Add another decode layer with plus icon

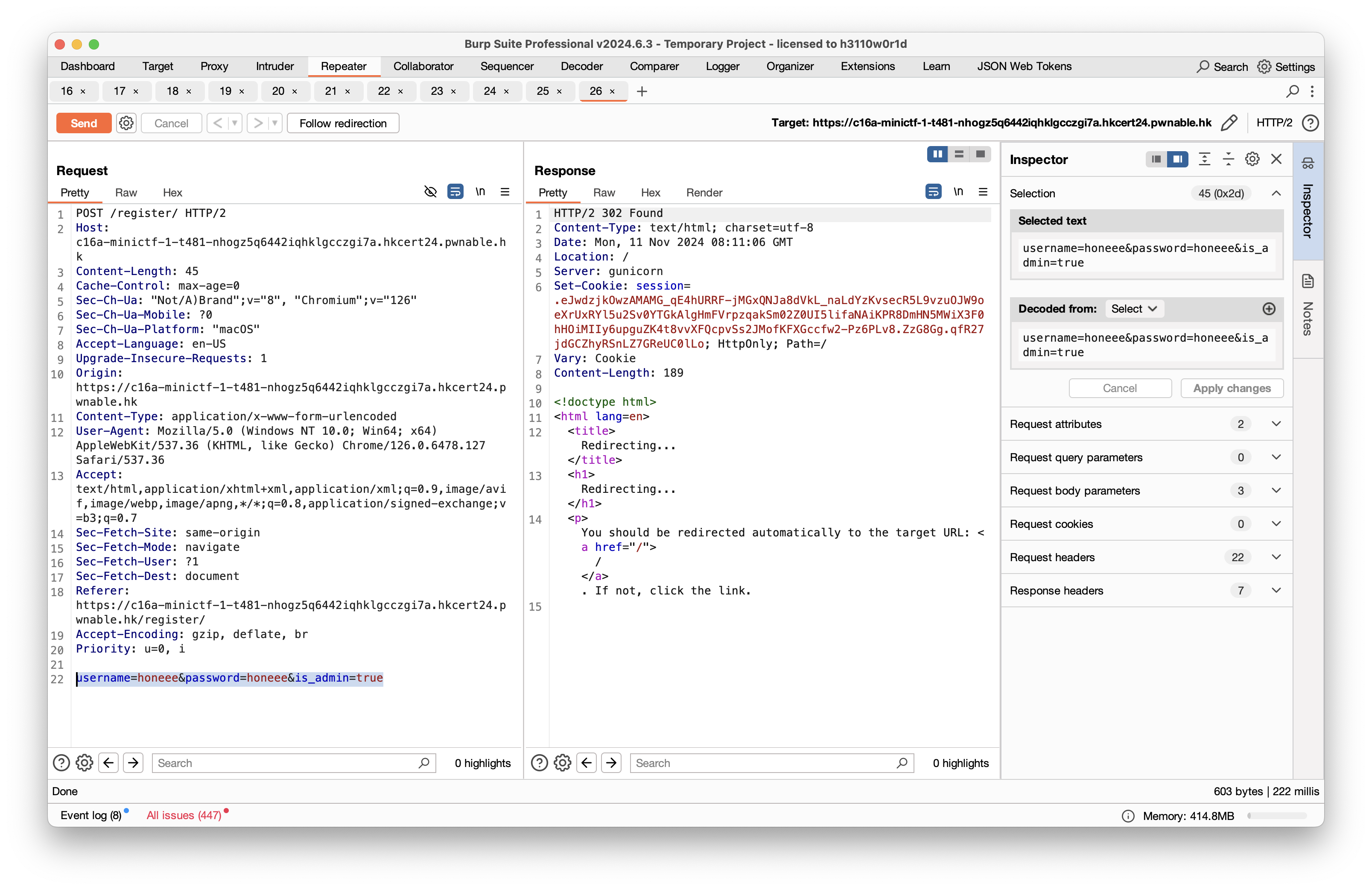tap(1268, 309)
